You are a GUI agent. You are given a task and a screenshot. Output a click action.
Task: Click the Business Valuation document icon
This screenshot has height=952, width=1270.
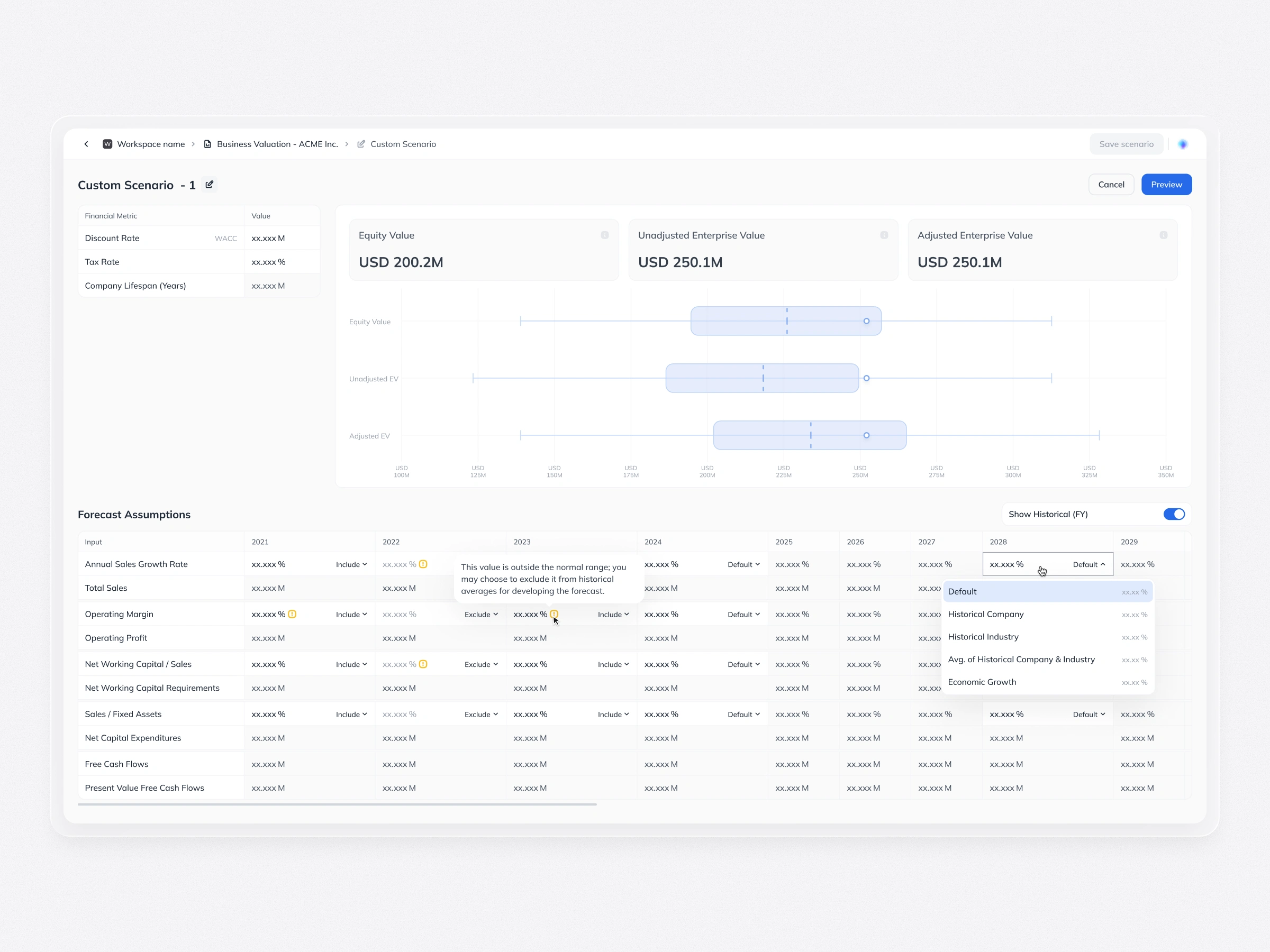[x=207, y=144]
